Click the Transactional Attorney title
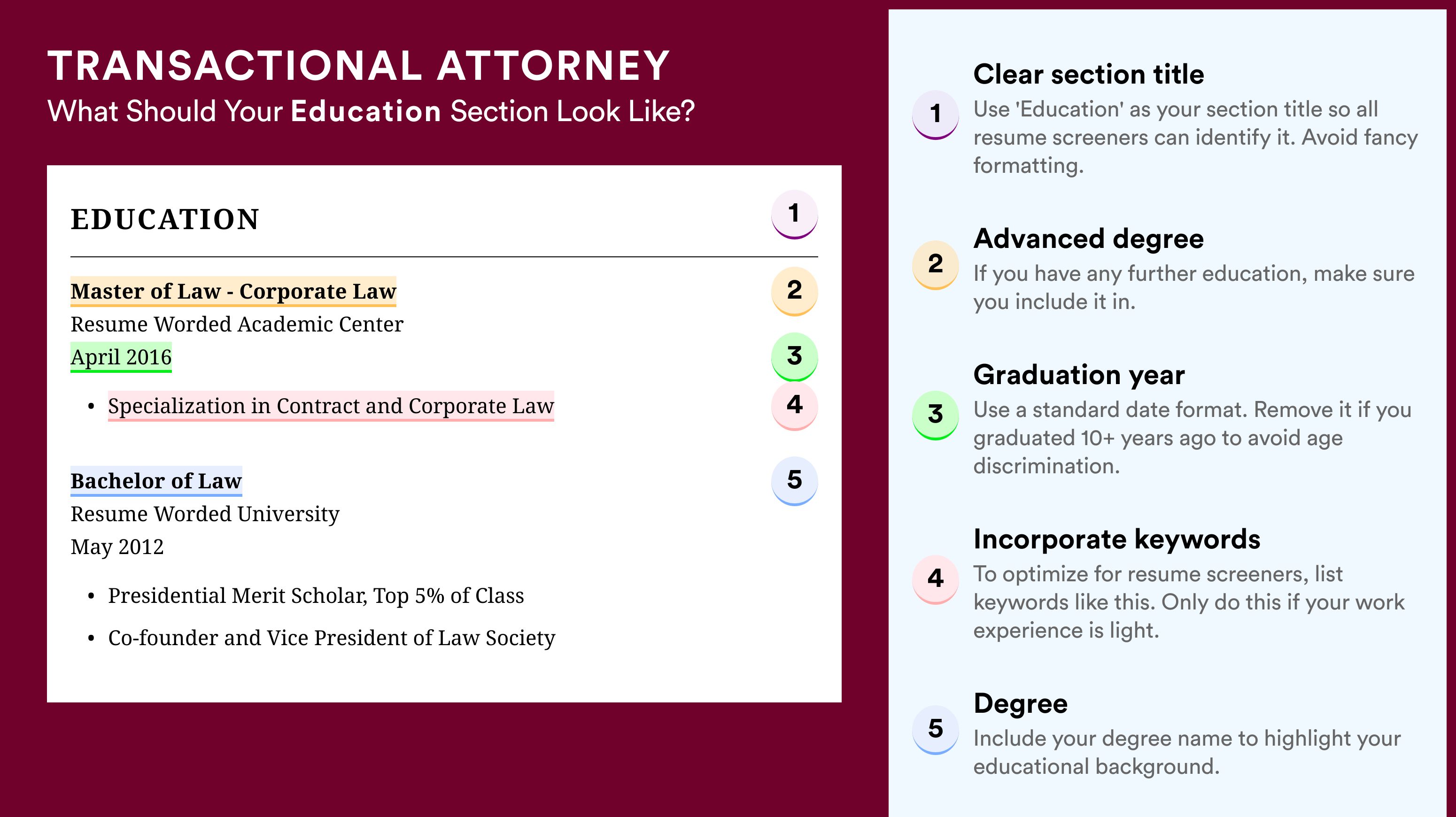The image size is (1456, 817). coord(358,66)
